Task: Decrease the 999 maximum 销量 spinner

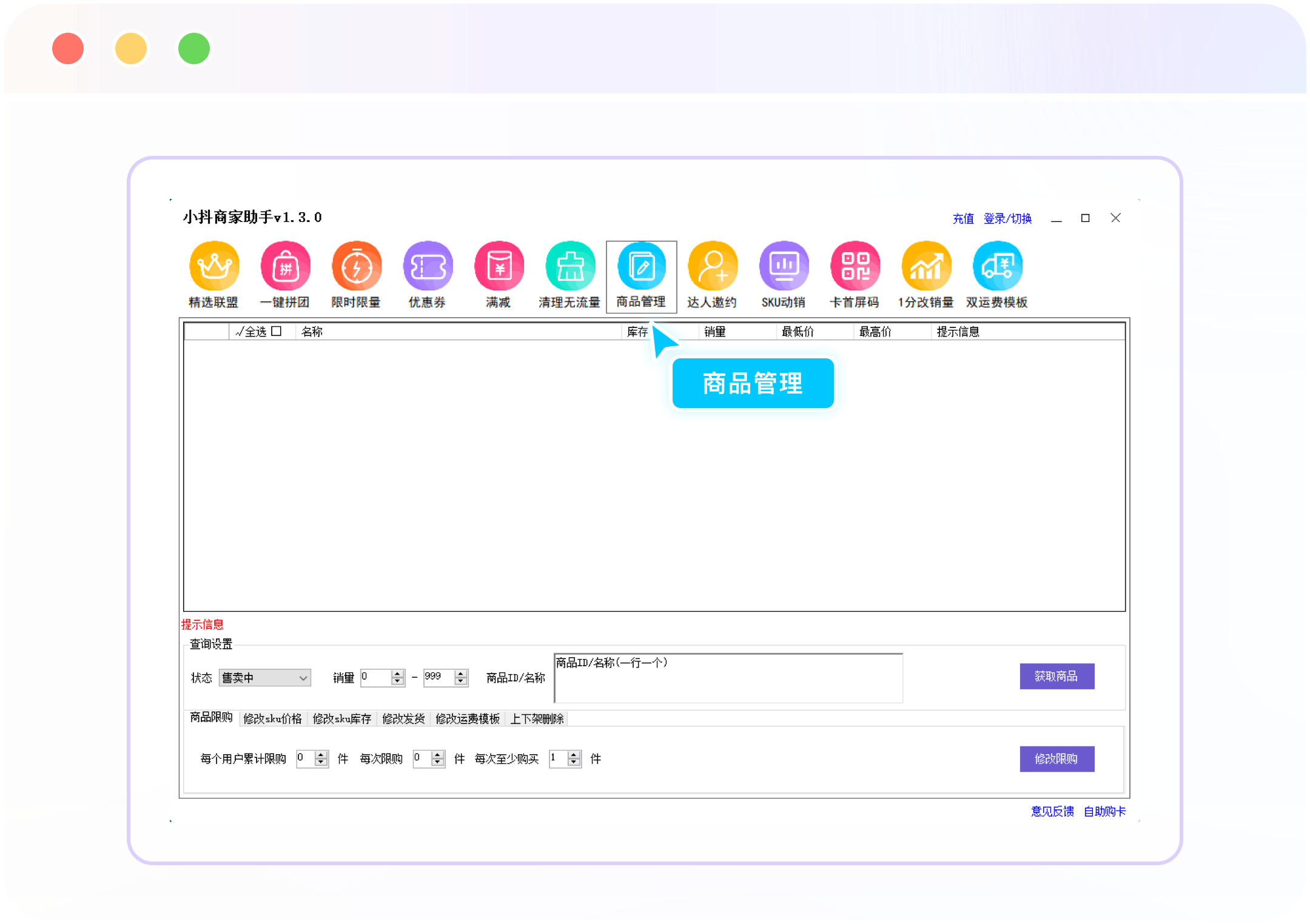Action: tap(461, 681)
